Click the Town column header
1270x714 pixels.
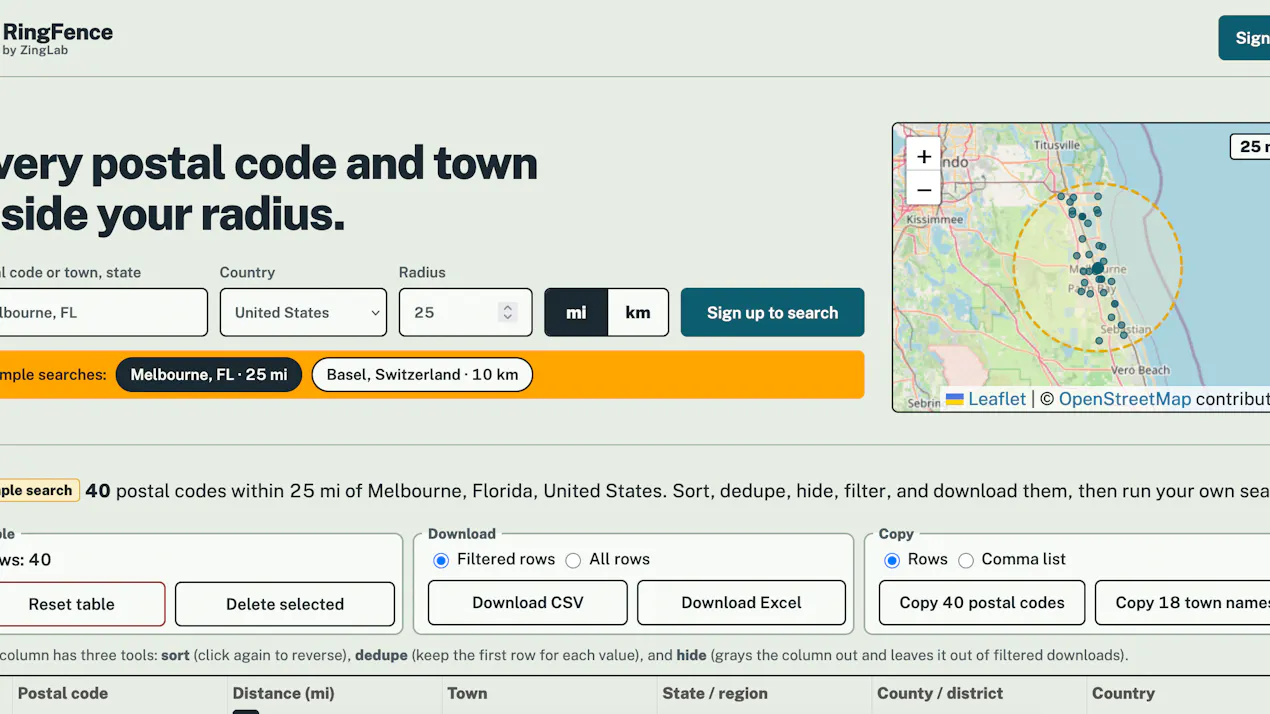(x=467, y=693)
